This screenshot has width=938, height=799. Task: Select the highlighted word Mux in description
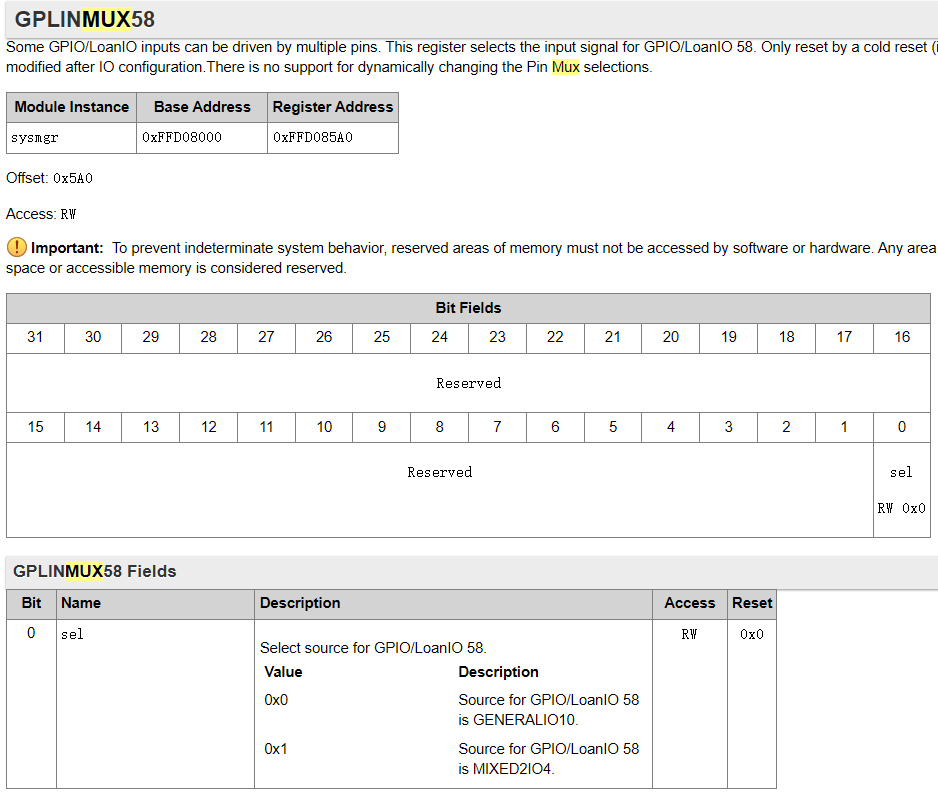click(565, 67)
